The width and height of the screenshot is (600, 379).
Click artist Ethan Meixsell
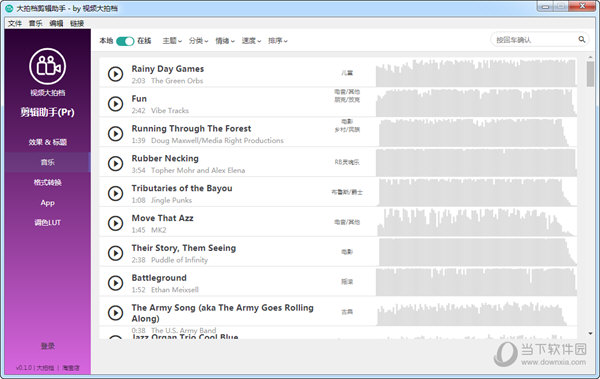tap(174, 290)
